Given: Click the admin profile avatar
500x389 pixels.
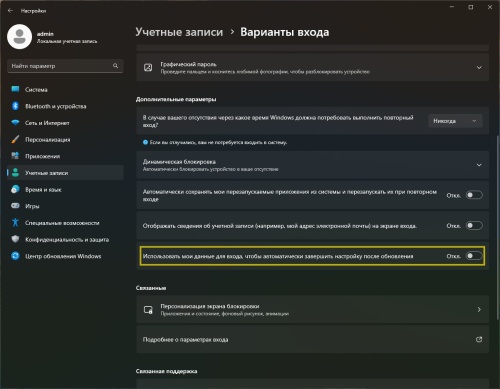Looking at the screenshot, I should pyautogui.click(x=20, y=37).
